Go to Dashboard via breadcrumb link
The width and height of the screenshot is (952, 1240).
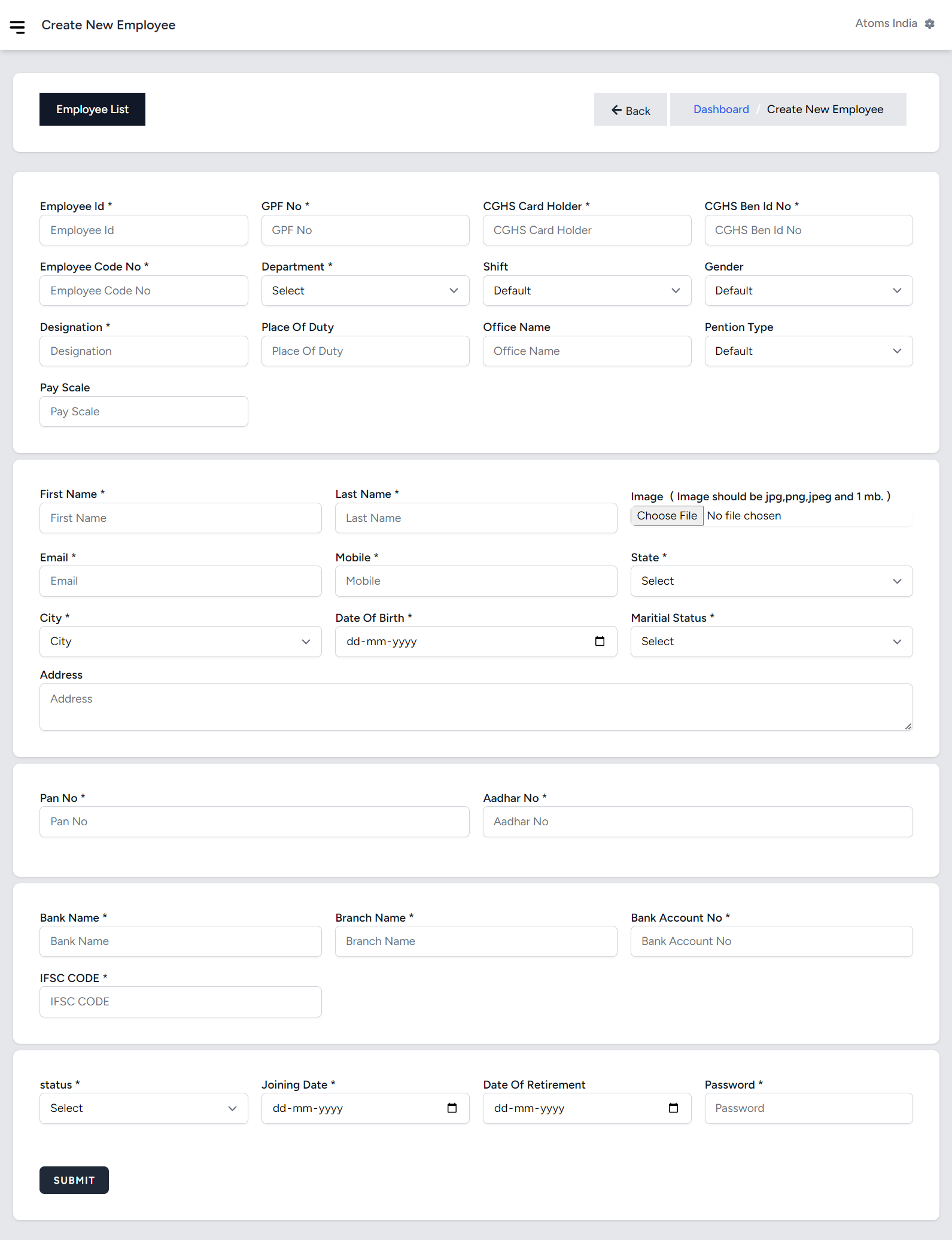(x=720, y=110)
